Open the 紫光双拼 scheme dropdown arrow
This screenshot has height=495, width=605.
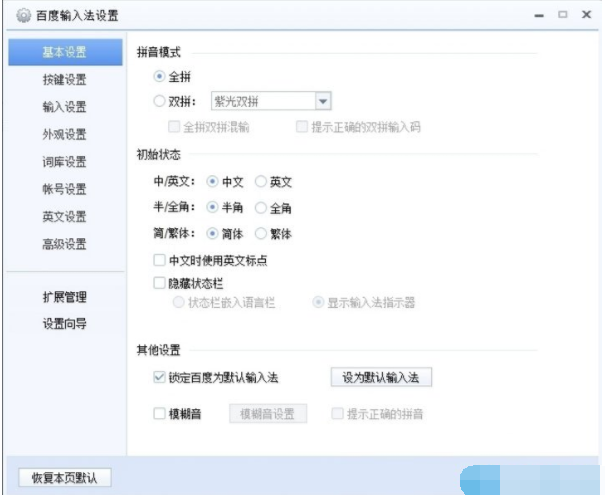click(323, 101)
